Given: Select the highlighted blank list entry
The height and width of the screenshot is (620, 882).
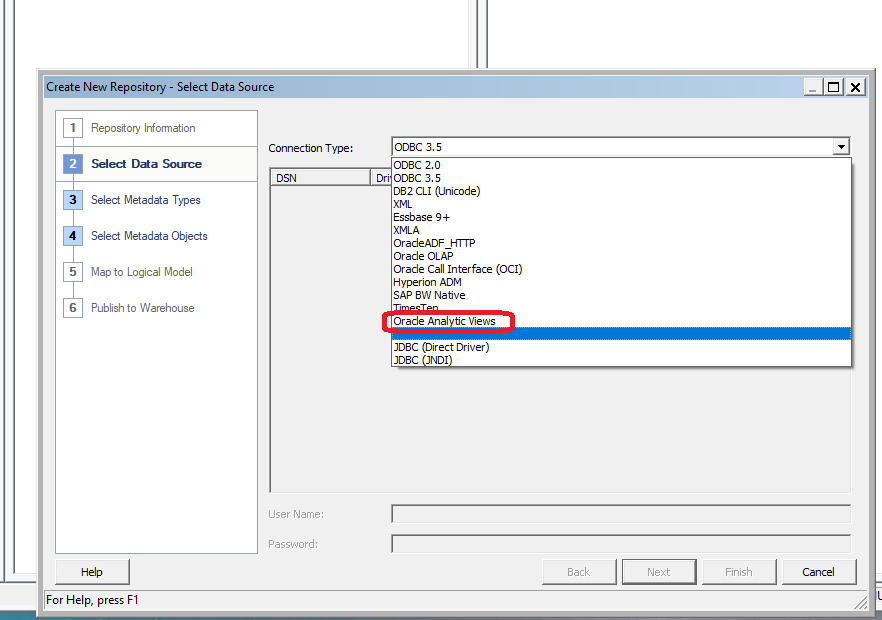Looking at the screenshot, I should [621, 334].
